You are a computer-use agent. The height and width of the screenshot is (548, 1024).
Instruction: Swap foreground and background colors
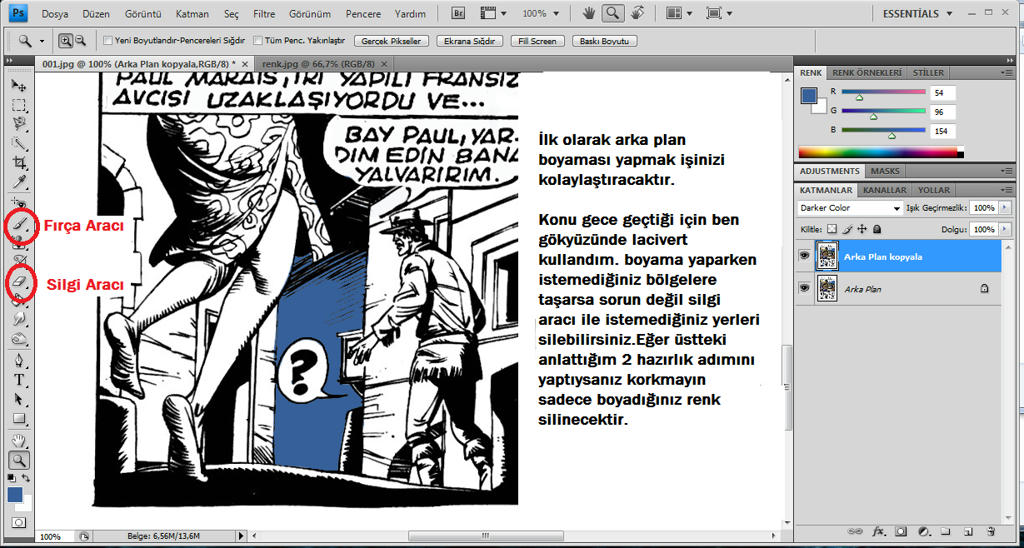[x=26, y=479]
